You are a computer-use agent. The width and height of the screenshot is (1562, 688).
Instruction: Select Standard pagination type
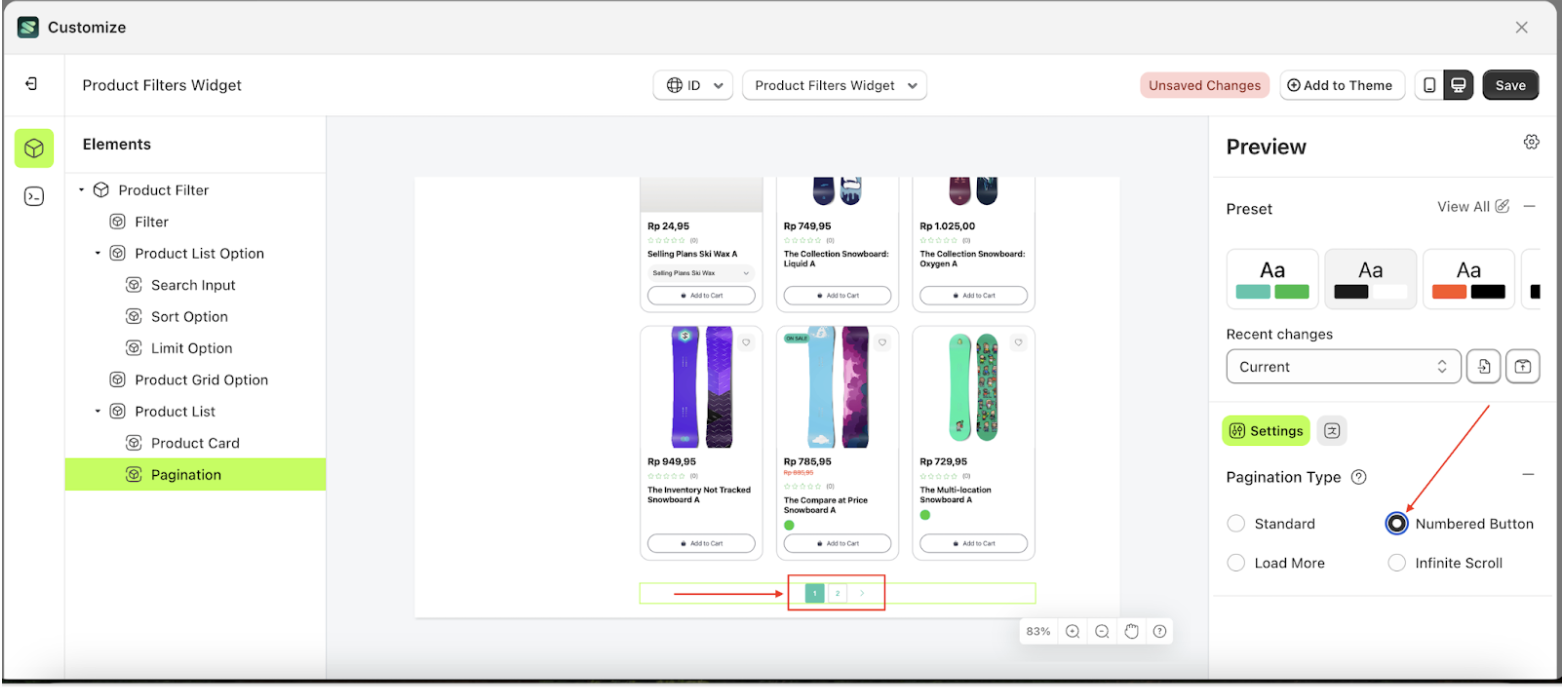[x=1237, y=524]
